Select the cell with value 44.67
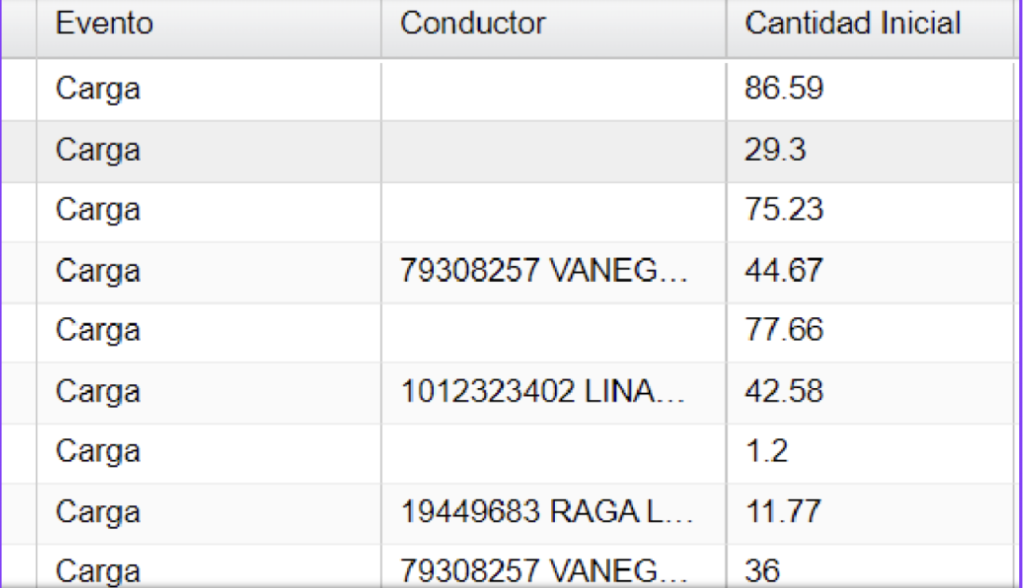This screenshot has width=1024, height=588. 870,272
